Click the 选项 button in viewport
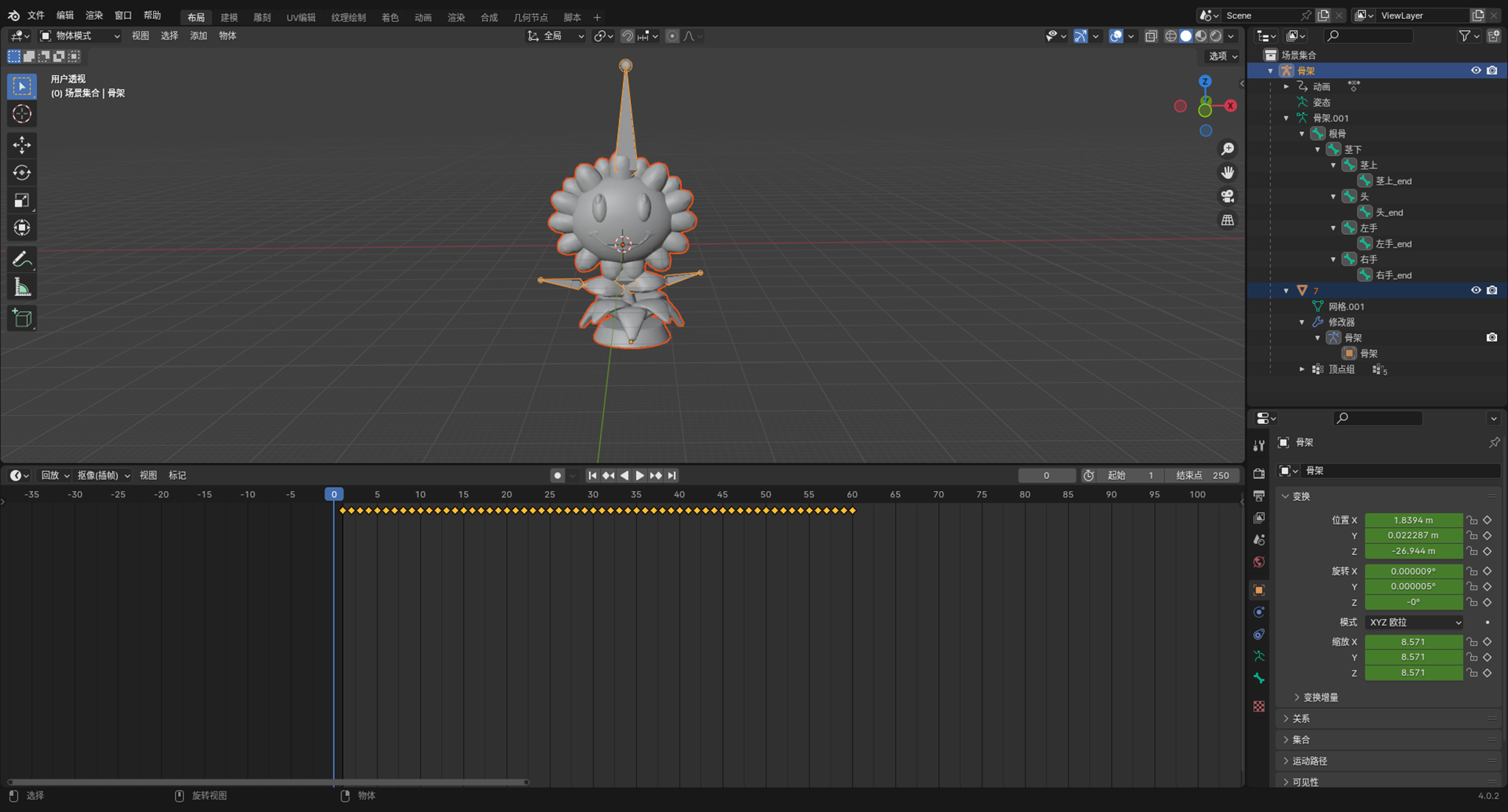Image resolution: width=1508 pixels, height=812 pixels. click(x=1223, y=56)
